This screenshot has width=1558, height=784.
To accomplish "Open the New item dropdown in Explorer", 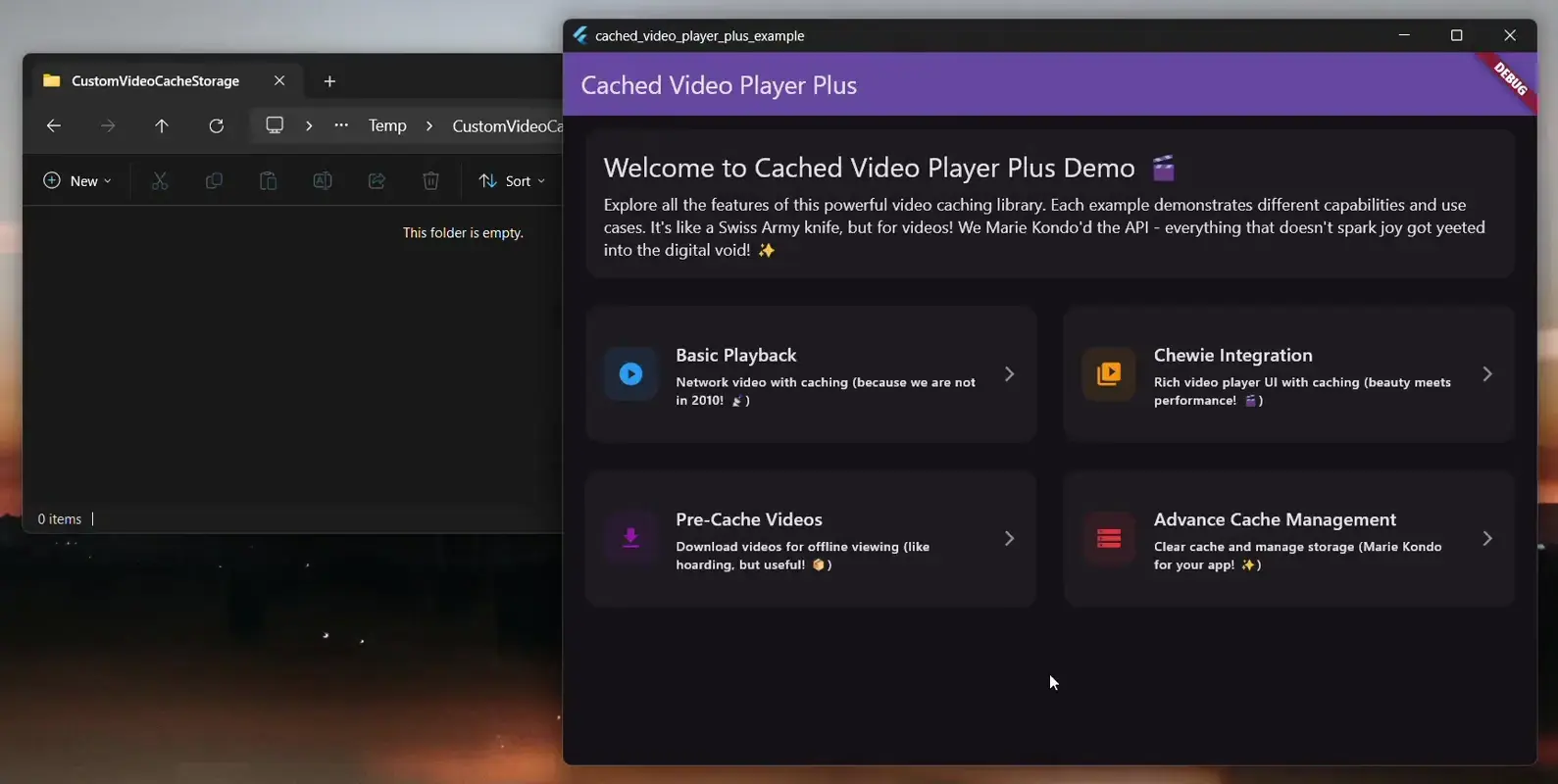I will (x=77, y=180).
